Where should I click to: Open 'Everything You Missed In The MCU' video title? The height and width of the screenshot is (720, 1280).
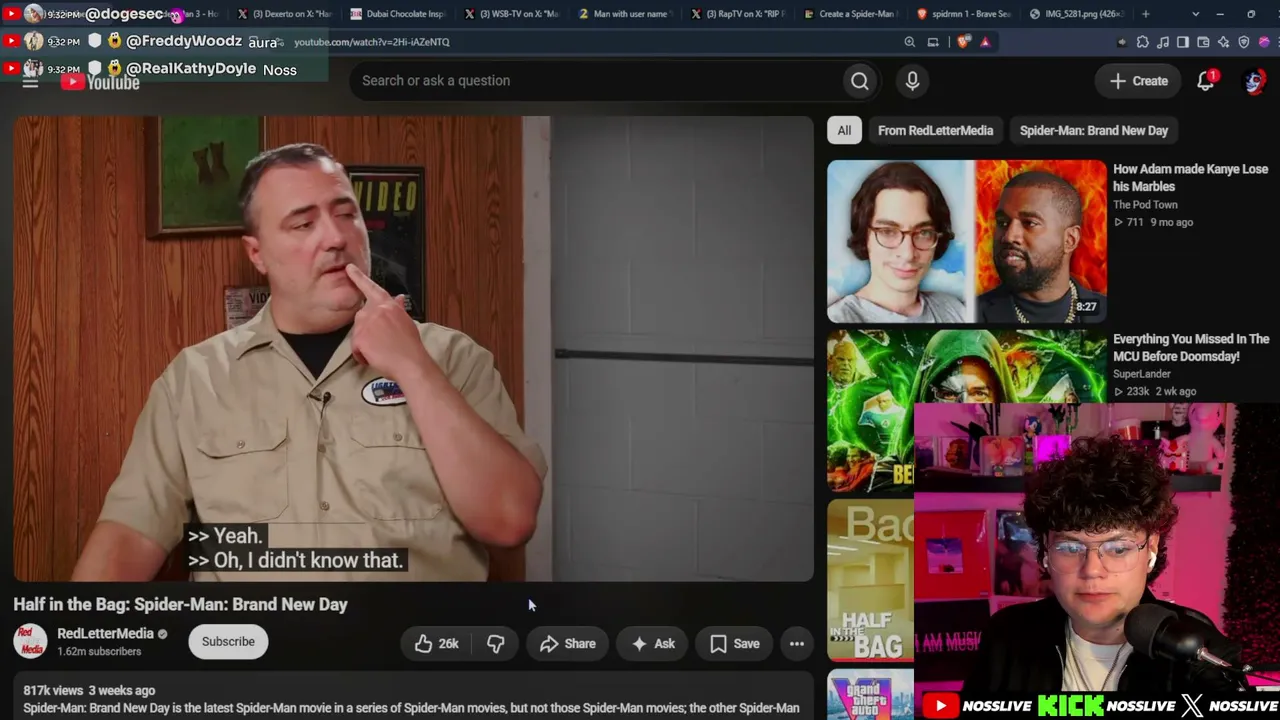click(x=1191, y=348)
